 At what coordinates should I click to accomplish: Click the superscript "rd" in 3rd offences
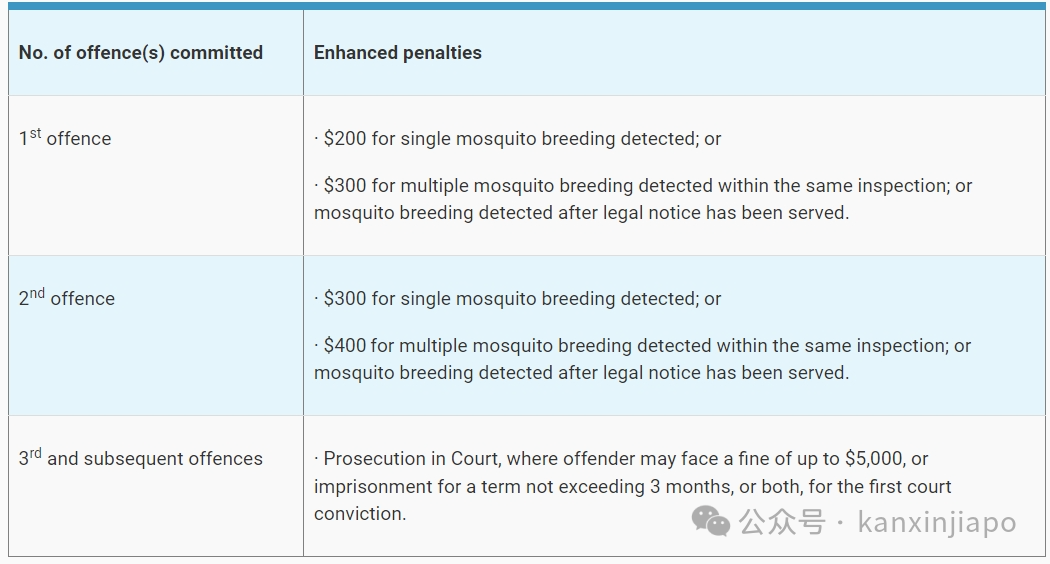[x=35, y=453]
